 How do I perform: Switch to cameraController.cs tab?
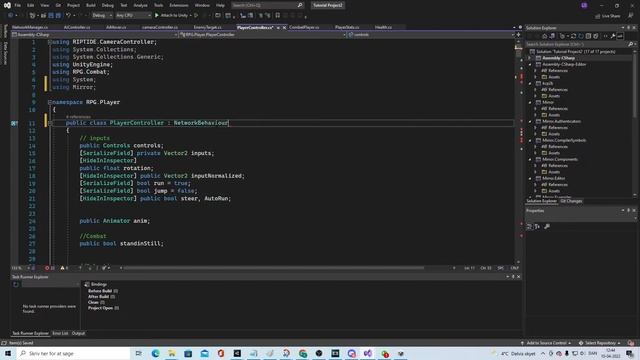160,27
